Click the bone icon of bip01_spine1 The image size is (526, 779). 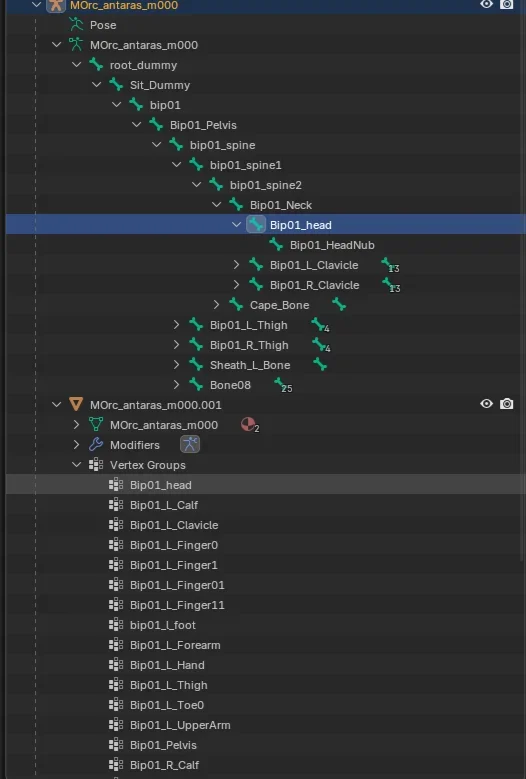coord(196,164)
